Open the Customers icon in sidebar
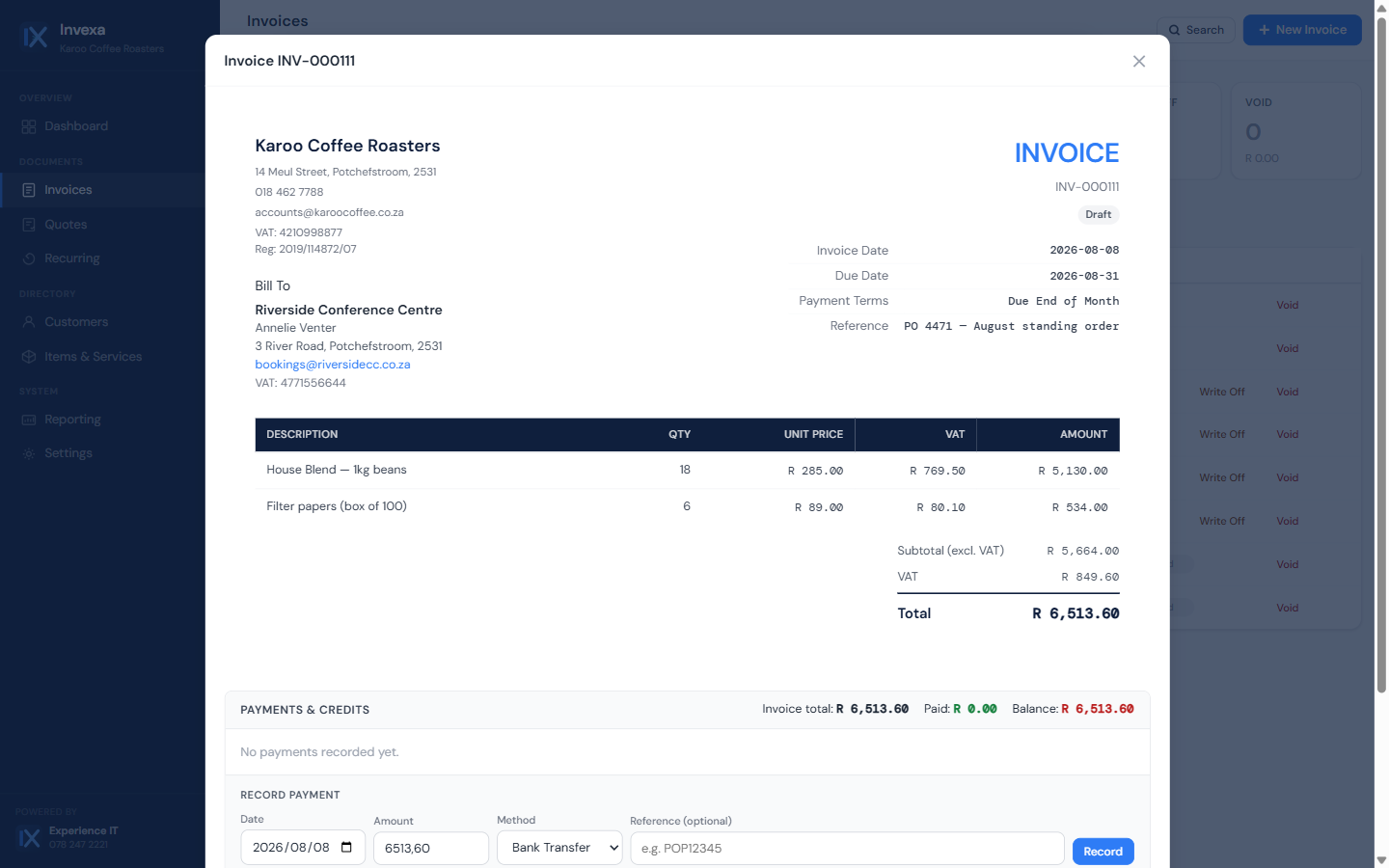This screenshot has width=1389, height=868. (x=29, y=322)
